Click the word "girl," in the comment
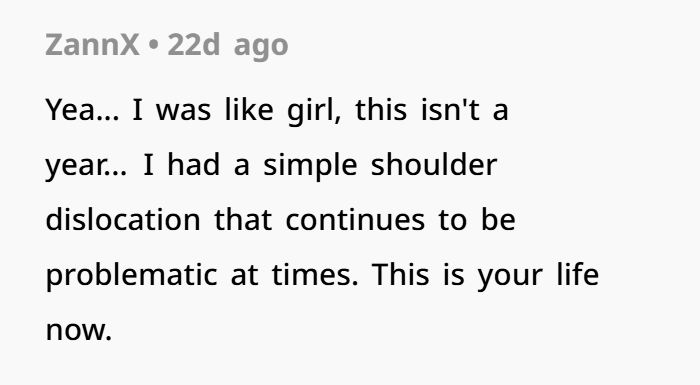The image size is (700, 385). pyautogui.click(x=314, y=111)
